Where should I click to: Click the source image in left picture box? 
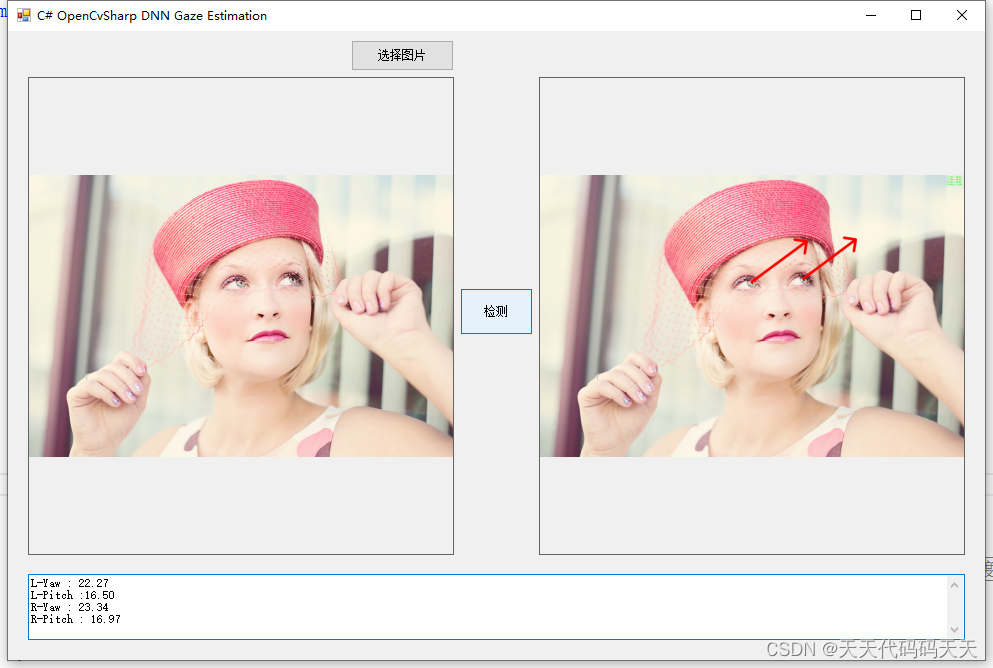point(241,315)
